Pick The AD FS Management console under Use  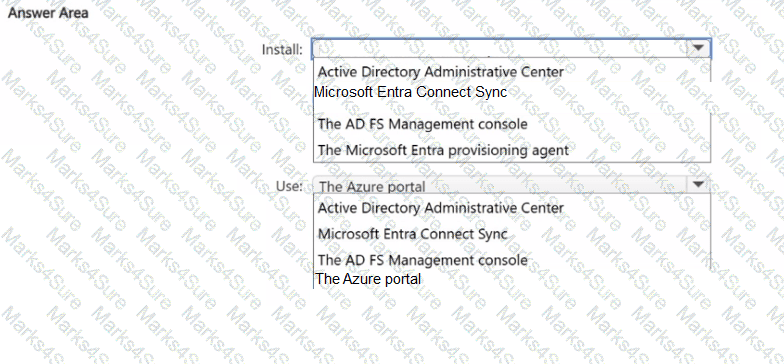pos(422,260)
